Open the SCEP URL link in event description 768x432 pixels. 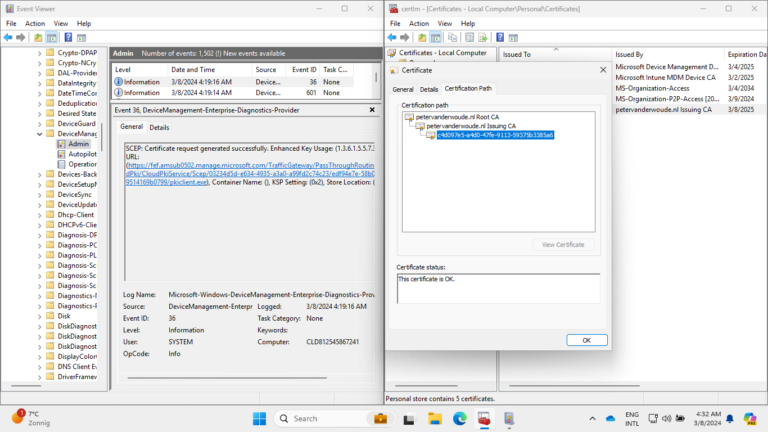tap(250, 164)
